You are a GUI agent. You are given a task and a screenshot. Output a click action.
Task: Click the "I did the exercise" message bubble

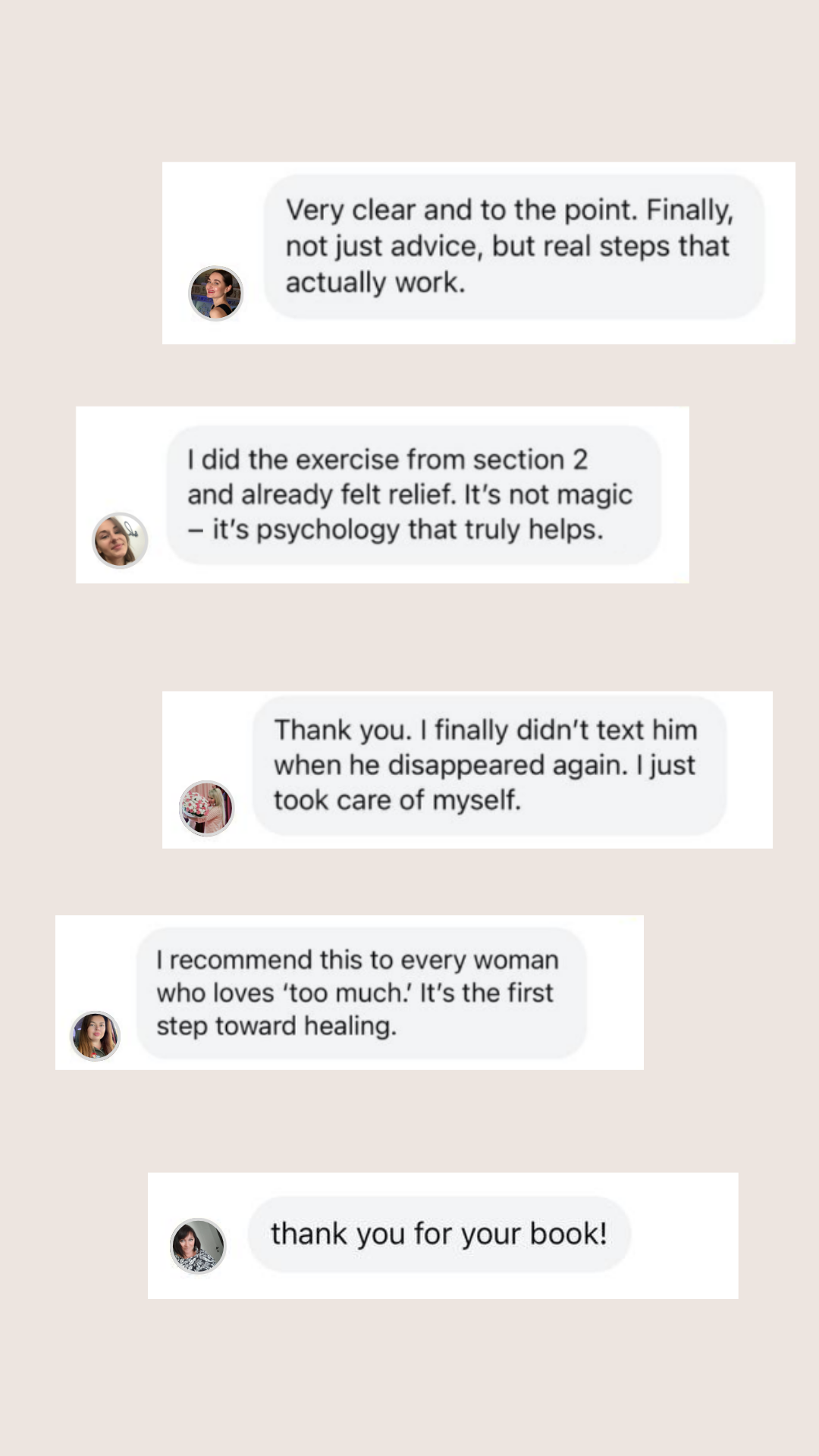point(413,494)
